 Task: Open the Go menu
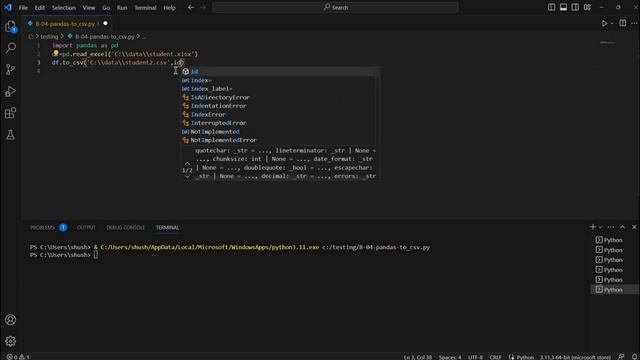[106, 8]
